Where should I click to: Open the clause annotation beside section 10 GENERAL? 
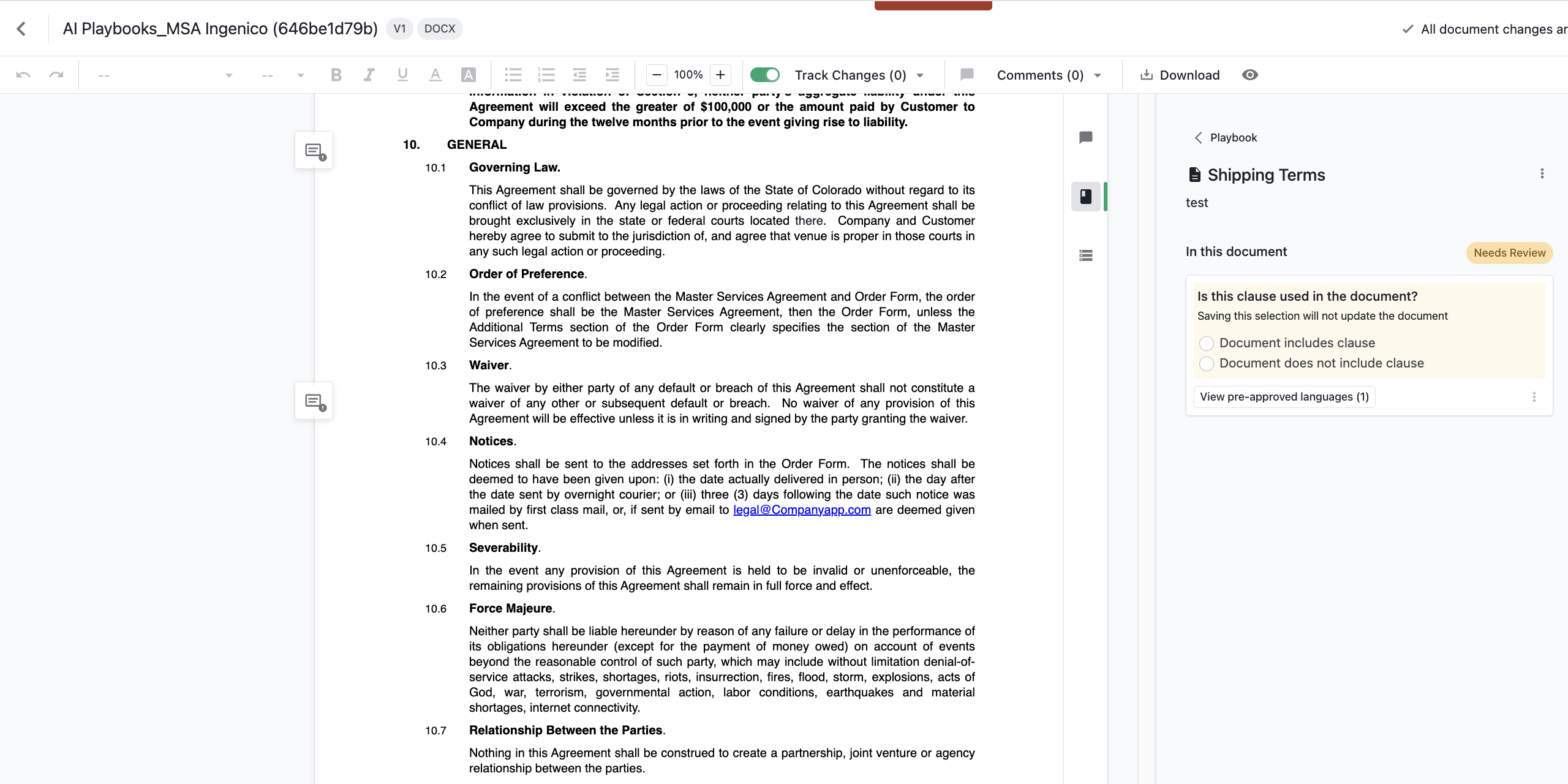tap(314, 150)
